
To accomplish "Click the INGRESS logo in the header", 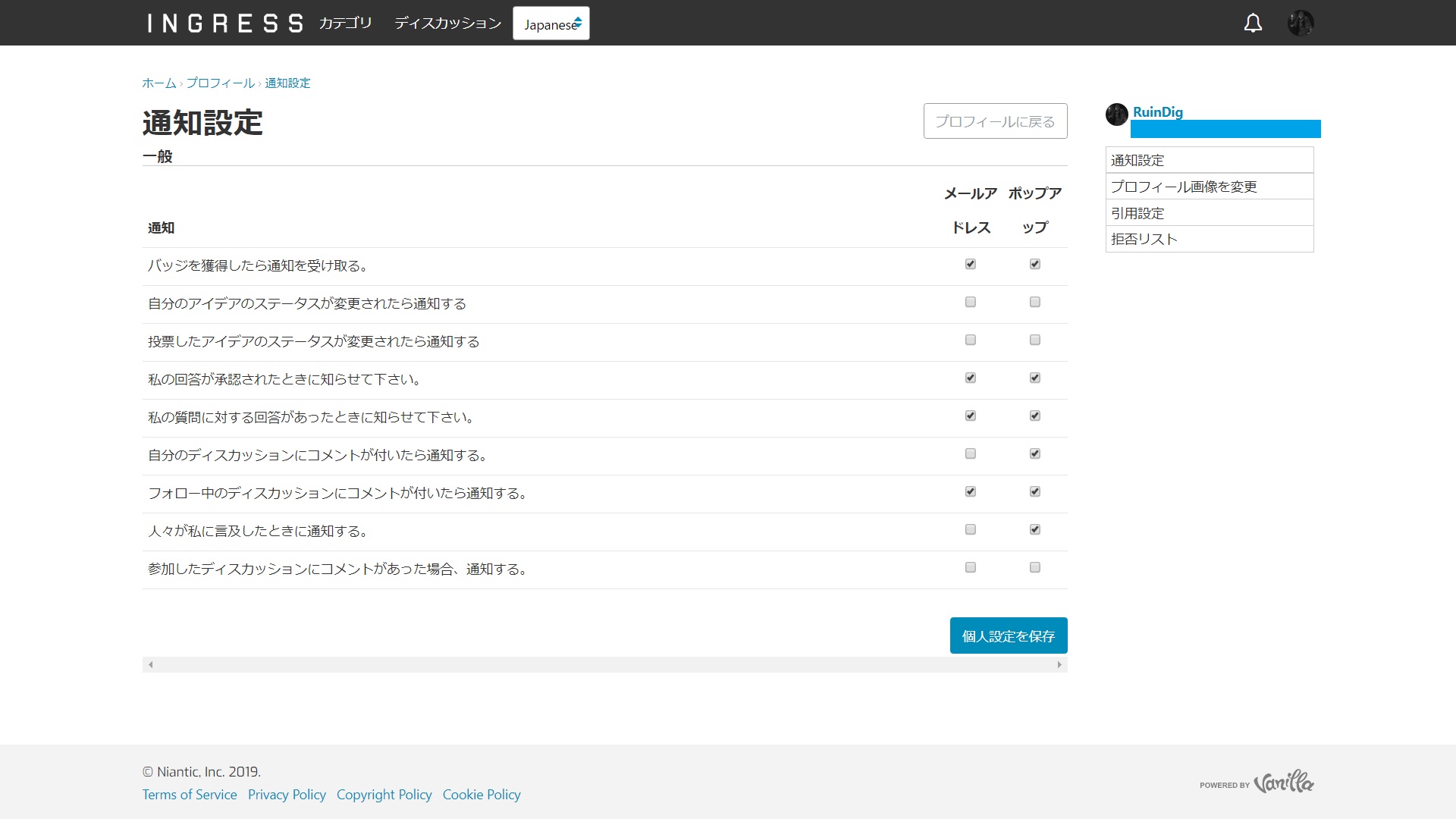I will [224, 23].
